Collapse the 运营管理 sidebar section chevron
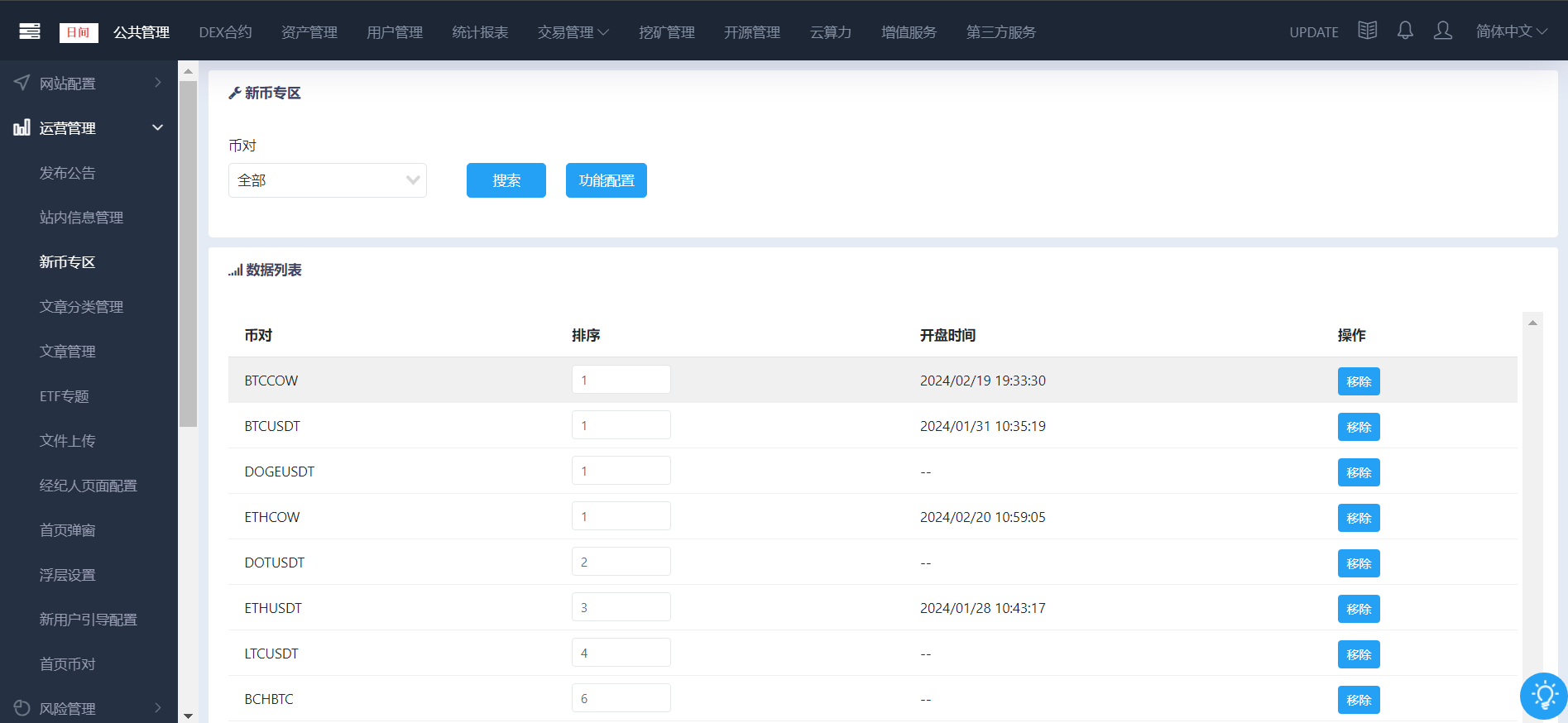Screen dimensions: 1568x723 [x=158, y=127]
